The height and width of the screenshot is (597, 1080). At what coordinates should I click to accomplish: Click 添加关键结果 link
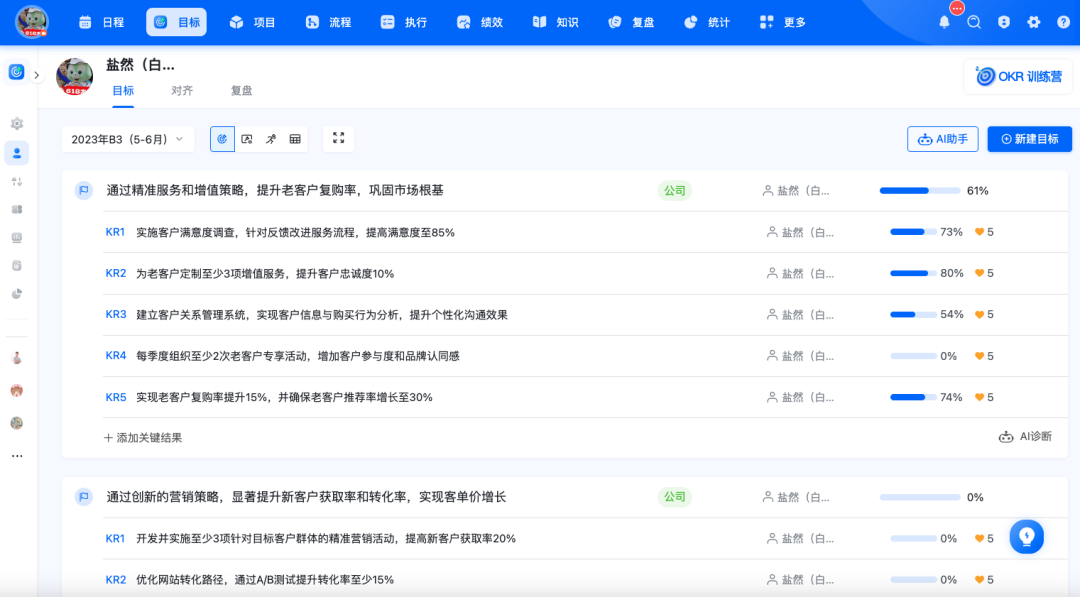143,438
